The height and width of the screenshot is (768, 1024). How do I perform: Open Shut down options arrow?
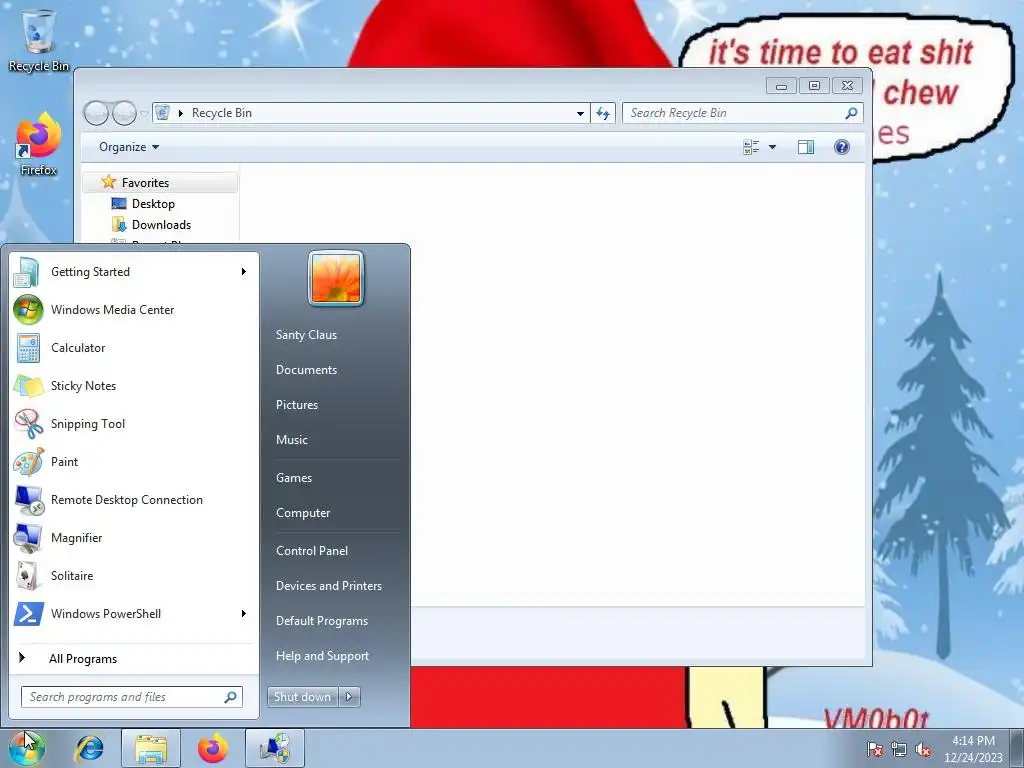[349, 697]
